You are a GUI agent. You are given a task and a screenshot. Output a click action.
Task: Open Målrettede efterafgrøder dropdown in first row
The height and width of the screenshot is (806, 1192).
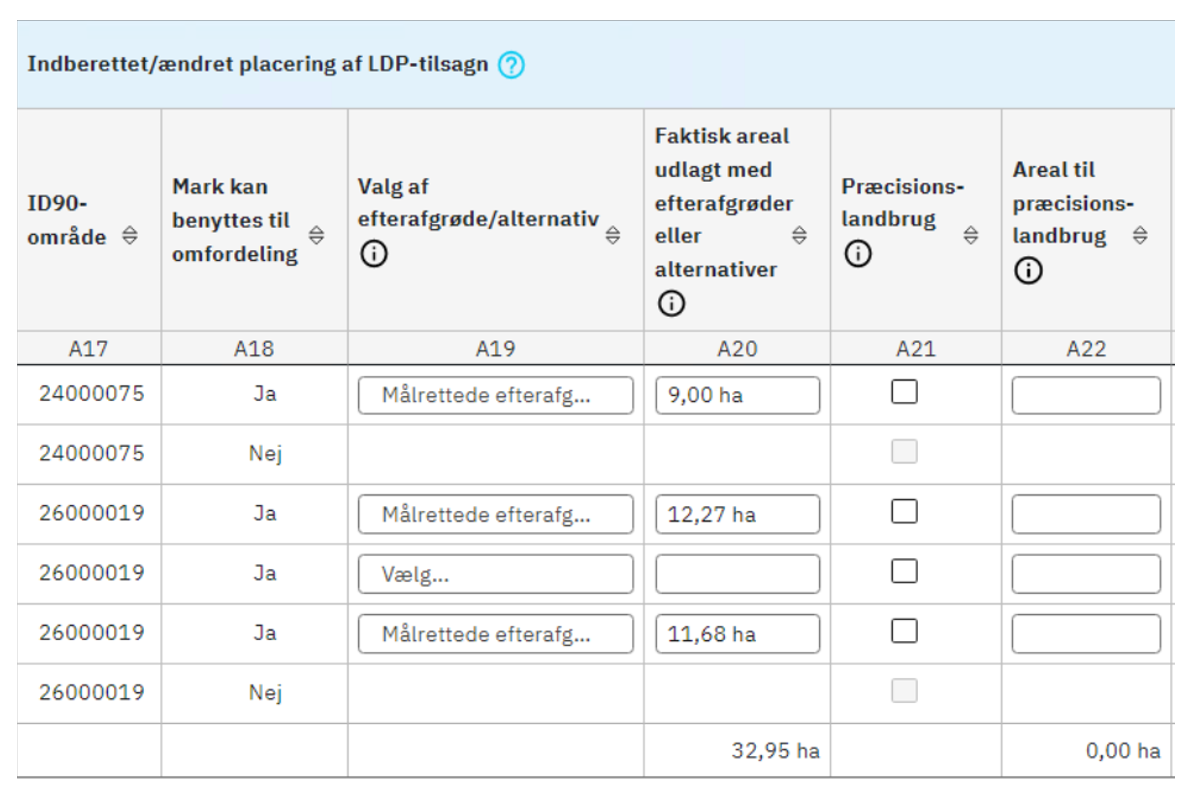click(x=495, y=395)
